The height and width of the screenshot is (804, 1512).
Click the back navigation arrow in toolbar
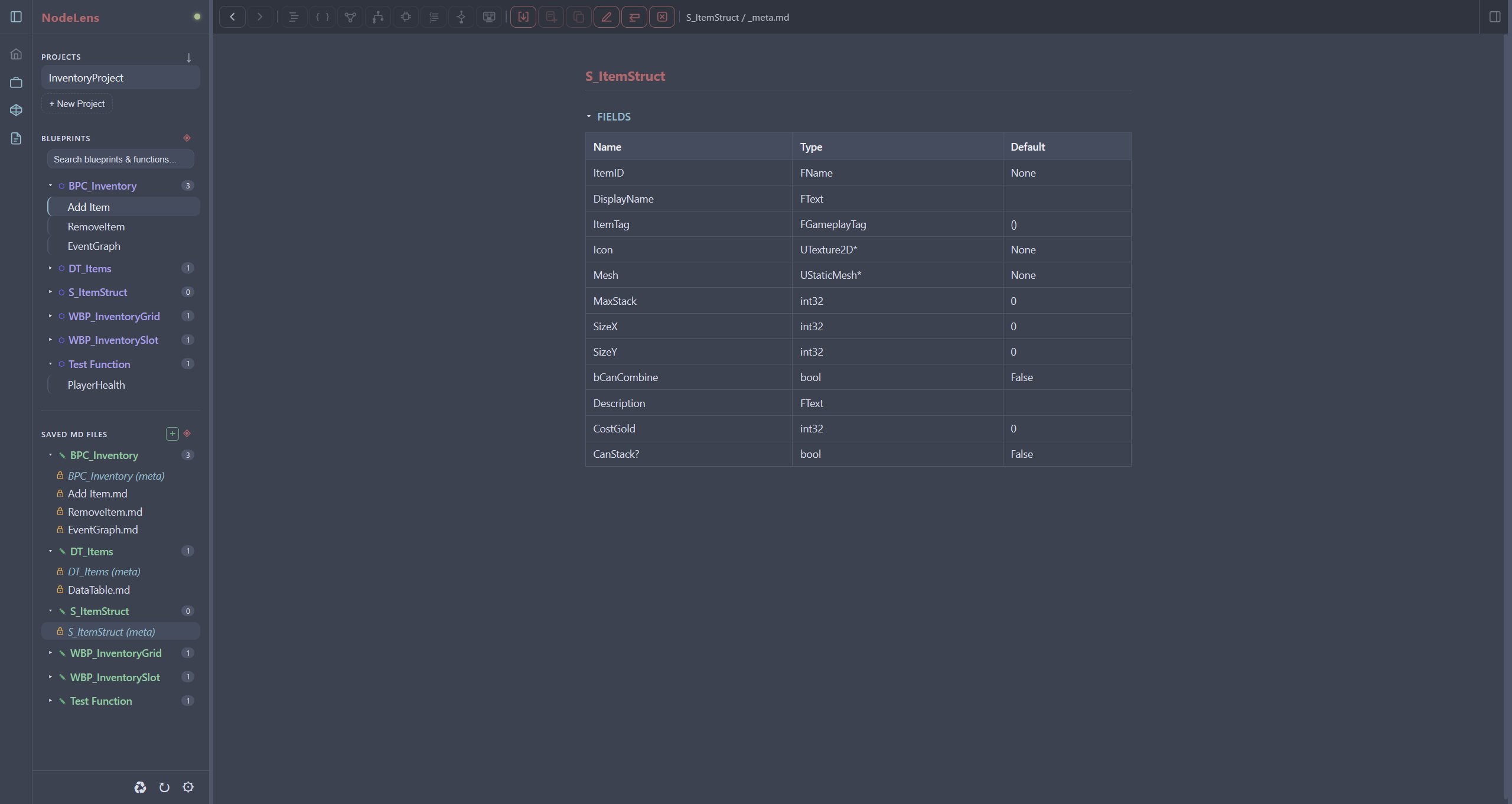click(232, 17)
